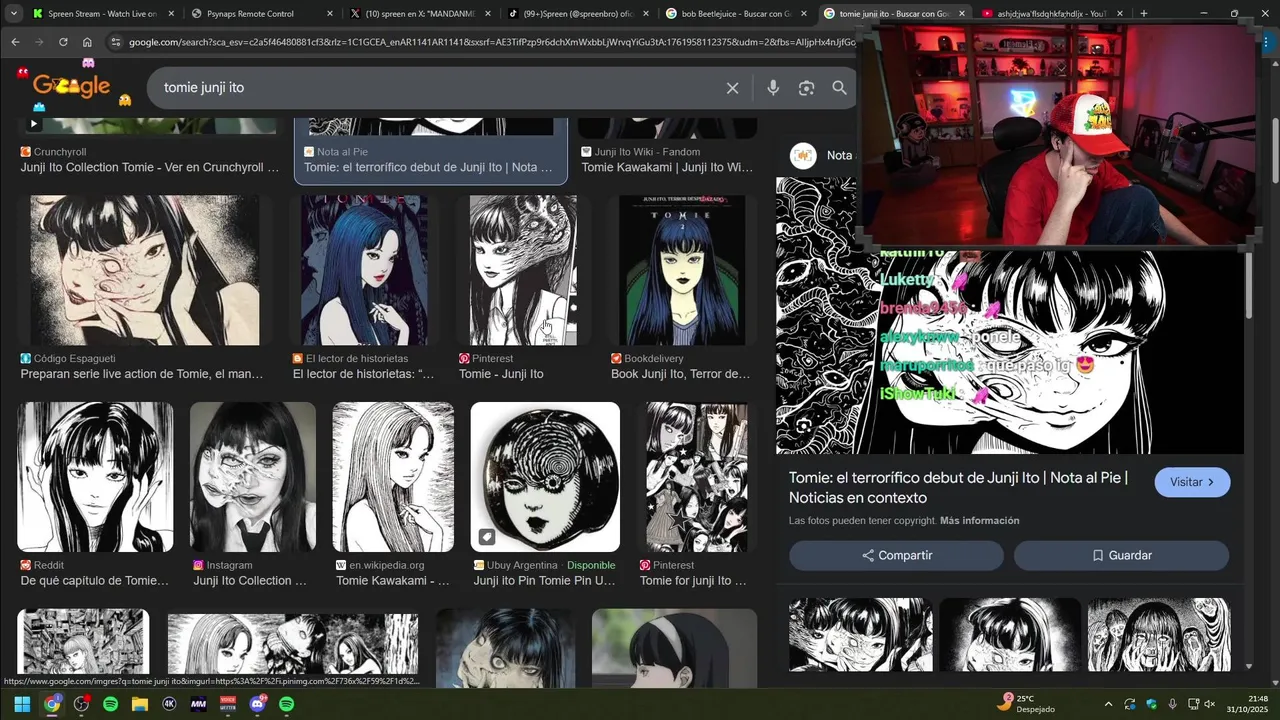
Task: Show hidden system tray icons
Action: [x=1107, y=704]
